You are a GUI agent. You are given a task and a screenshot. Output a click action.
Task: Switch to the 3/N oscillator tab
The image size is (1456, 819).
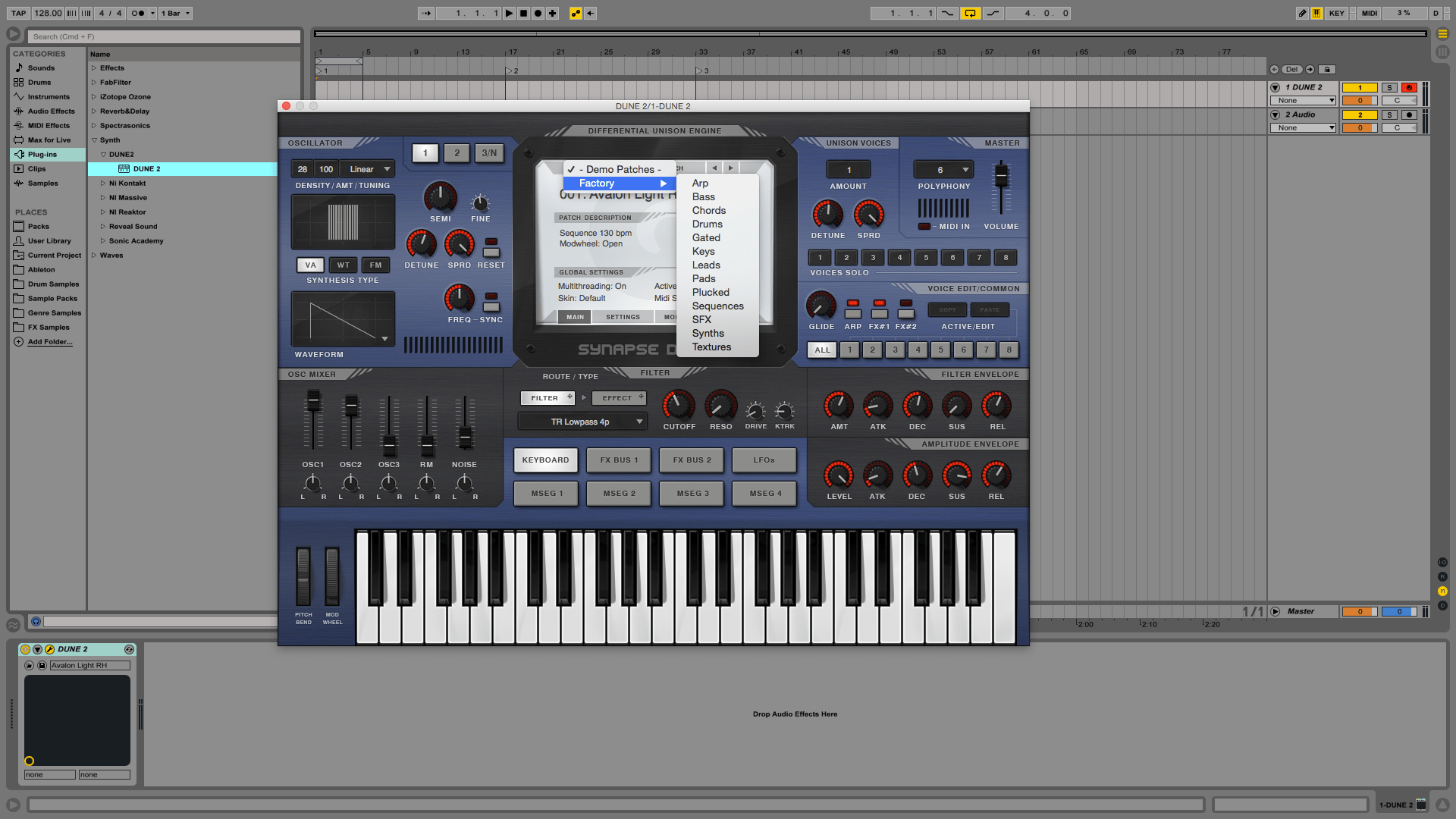(489, 153)
